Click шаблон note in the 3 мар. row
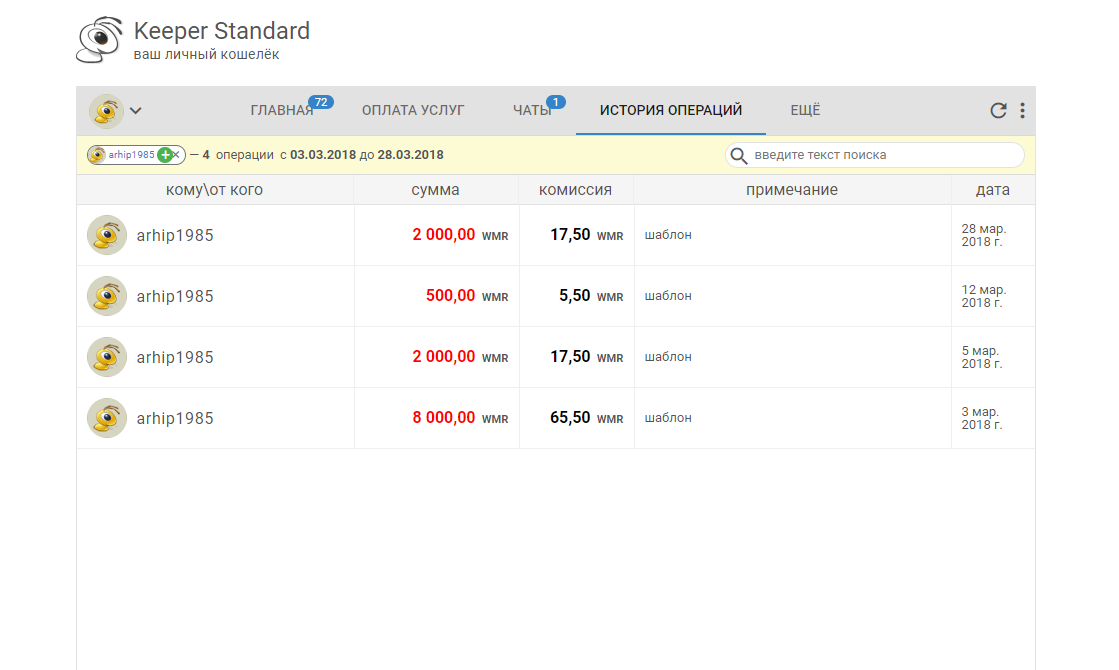 [668, 417]
